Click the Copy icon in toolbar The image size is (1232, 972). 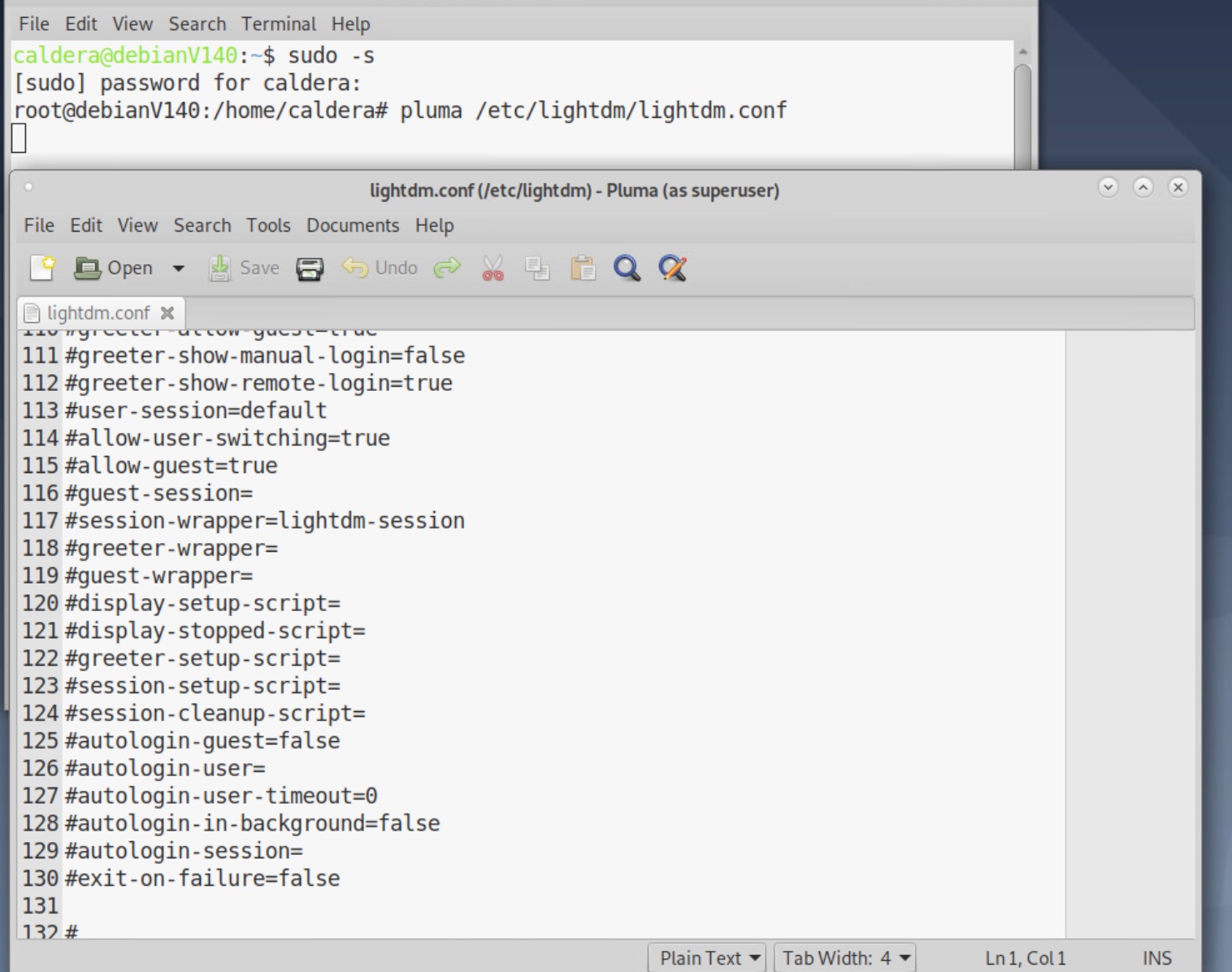pyautogui.click(x=537, y=267)
